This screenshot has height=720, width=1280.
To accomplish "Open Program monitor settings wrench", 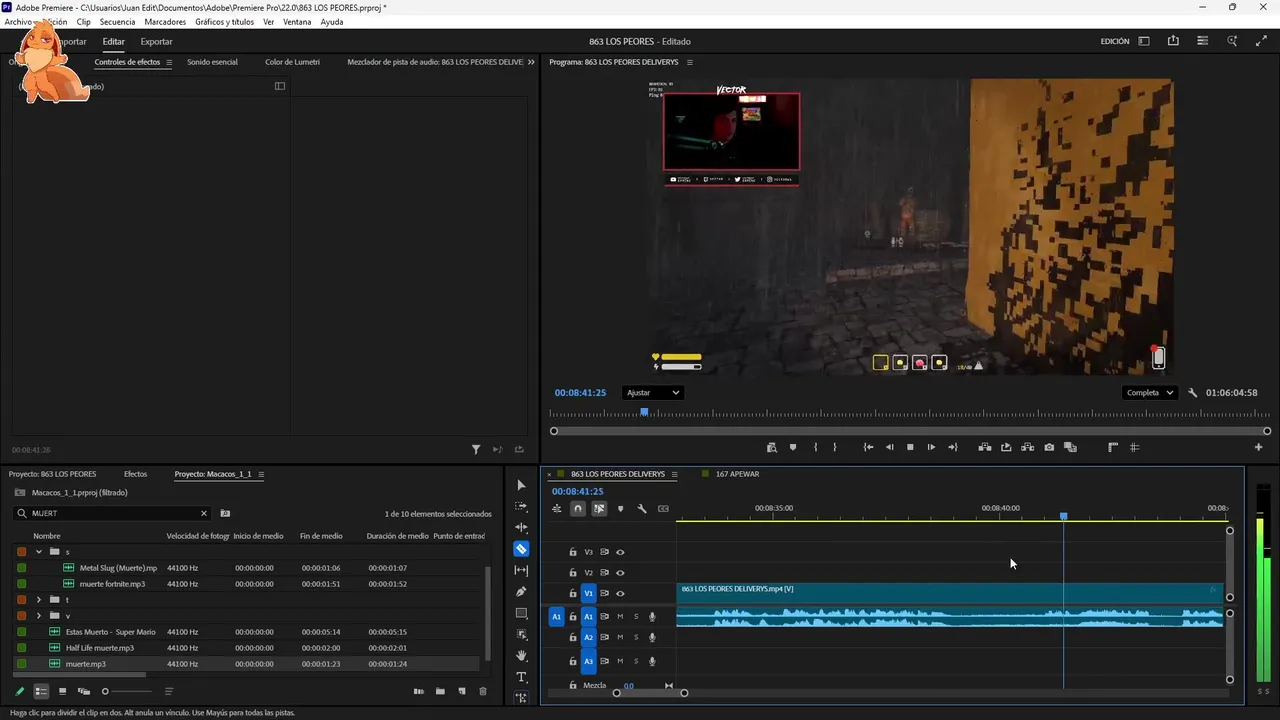I will click(1193, 393).
